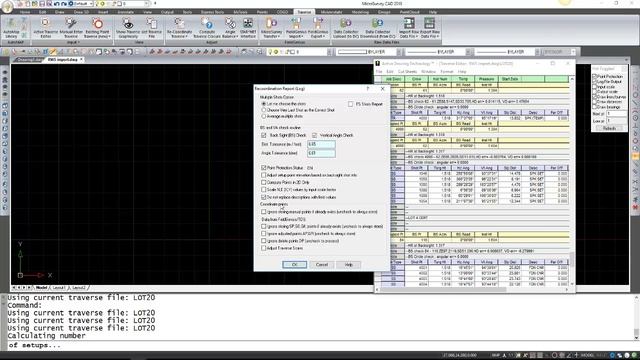Switch to the Traverse ribbon tab
Screen dimensions: 640x360
304,12
